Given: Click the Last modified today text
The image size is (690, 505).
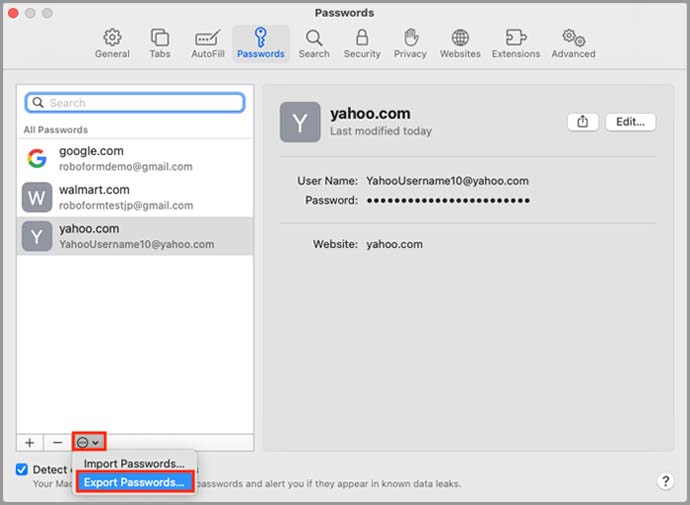Looking at the screenshot, I should (x=381, y=131).
